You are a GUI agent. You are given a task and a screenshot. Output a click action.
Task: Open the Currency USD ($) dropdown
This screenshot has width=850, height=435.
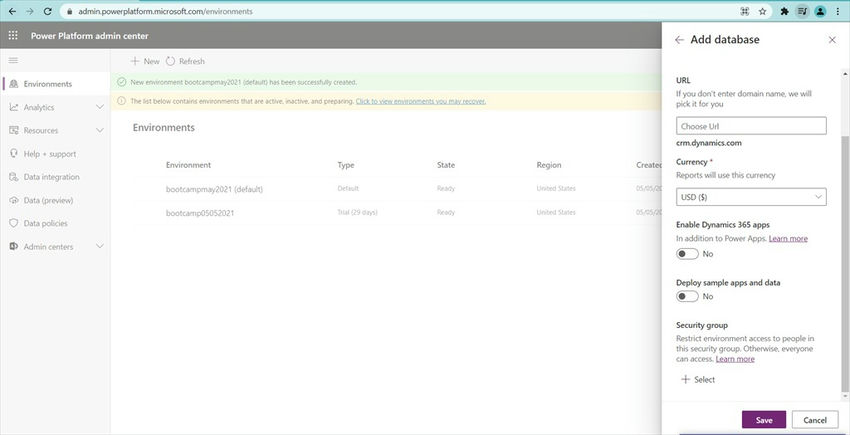pos(751,197)
